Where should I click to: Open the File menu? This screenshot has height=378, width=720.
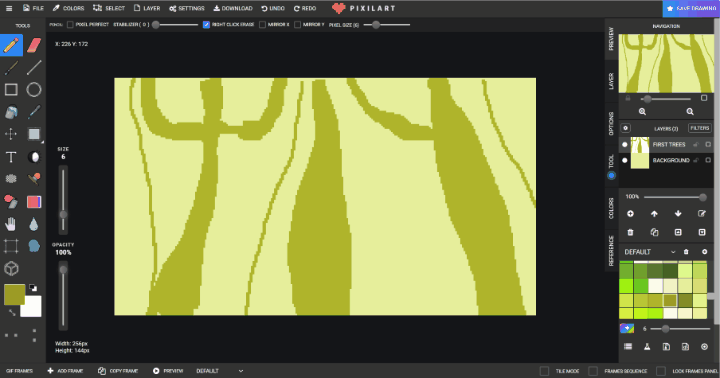[33, 8]
